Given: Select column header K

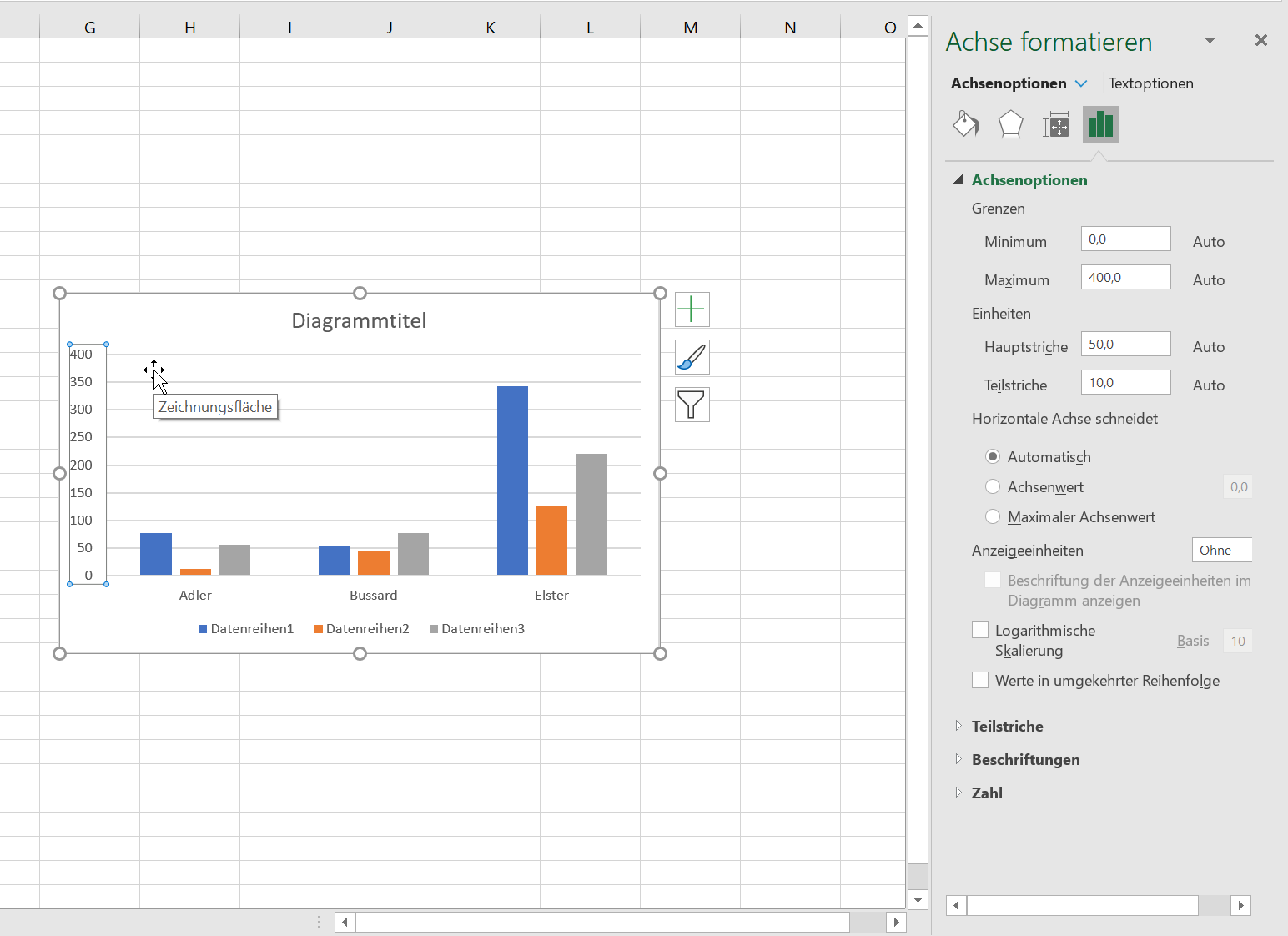Looking at the screenshot, I should 490,28.
